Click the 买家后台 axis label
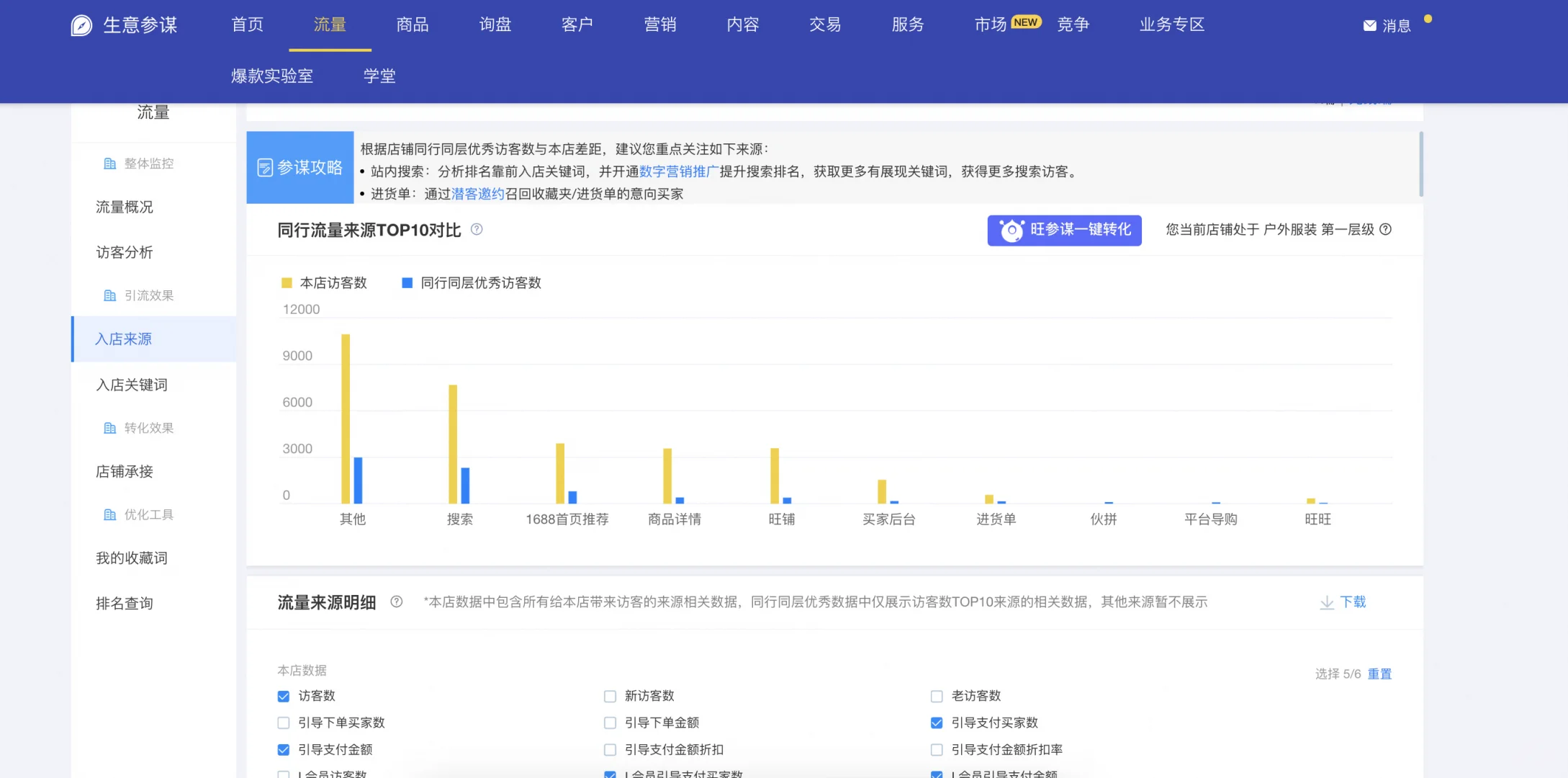 (889, 519)
